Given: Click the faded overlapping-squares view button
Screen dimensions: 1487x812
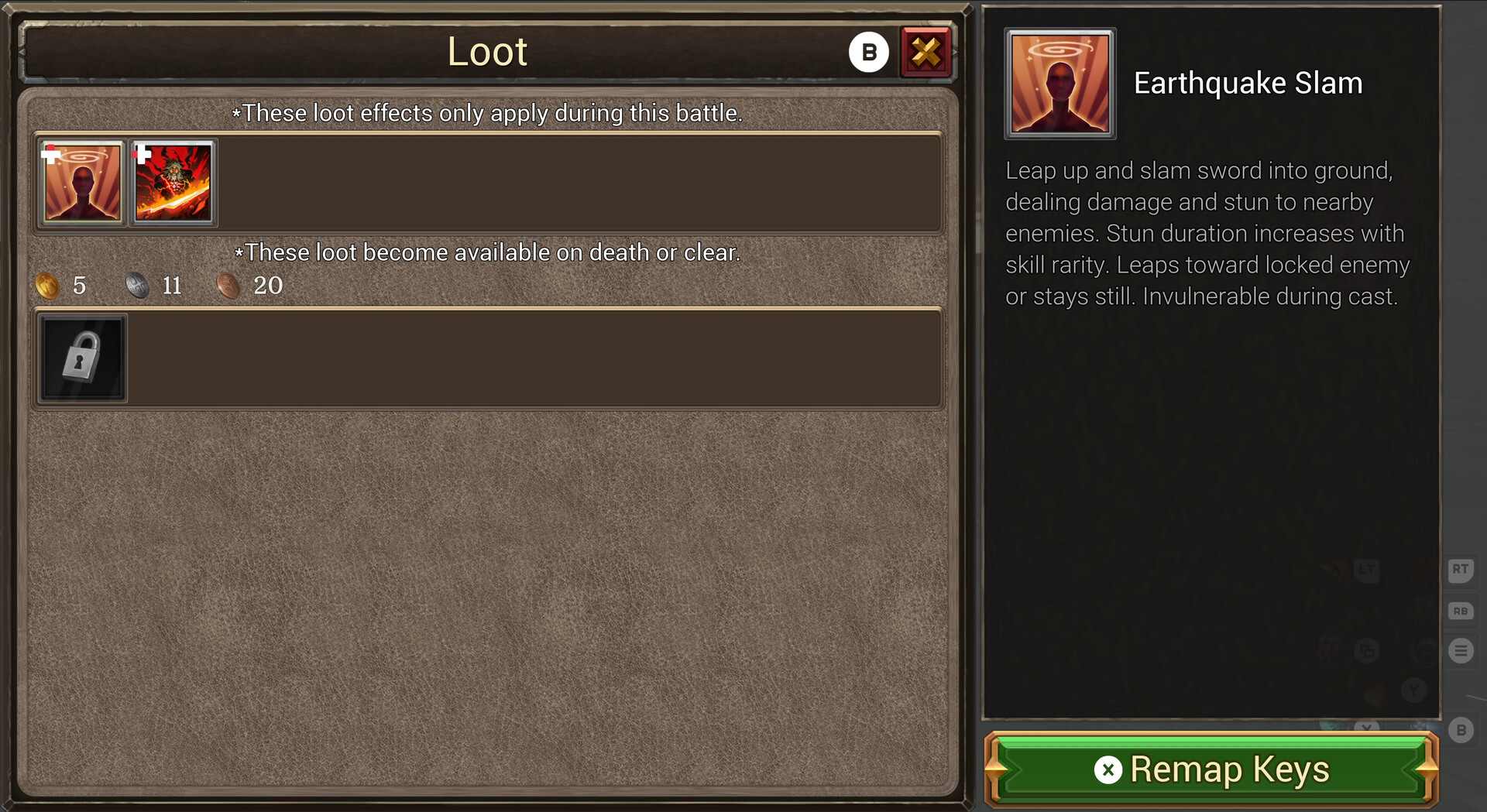Looking at the screenshot, I should pos(1367,651).
